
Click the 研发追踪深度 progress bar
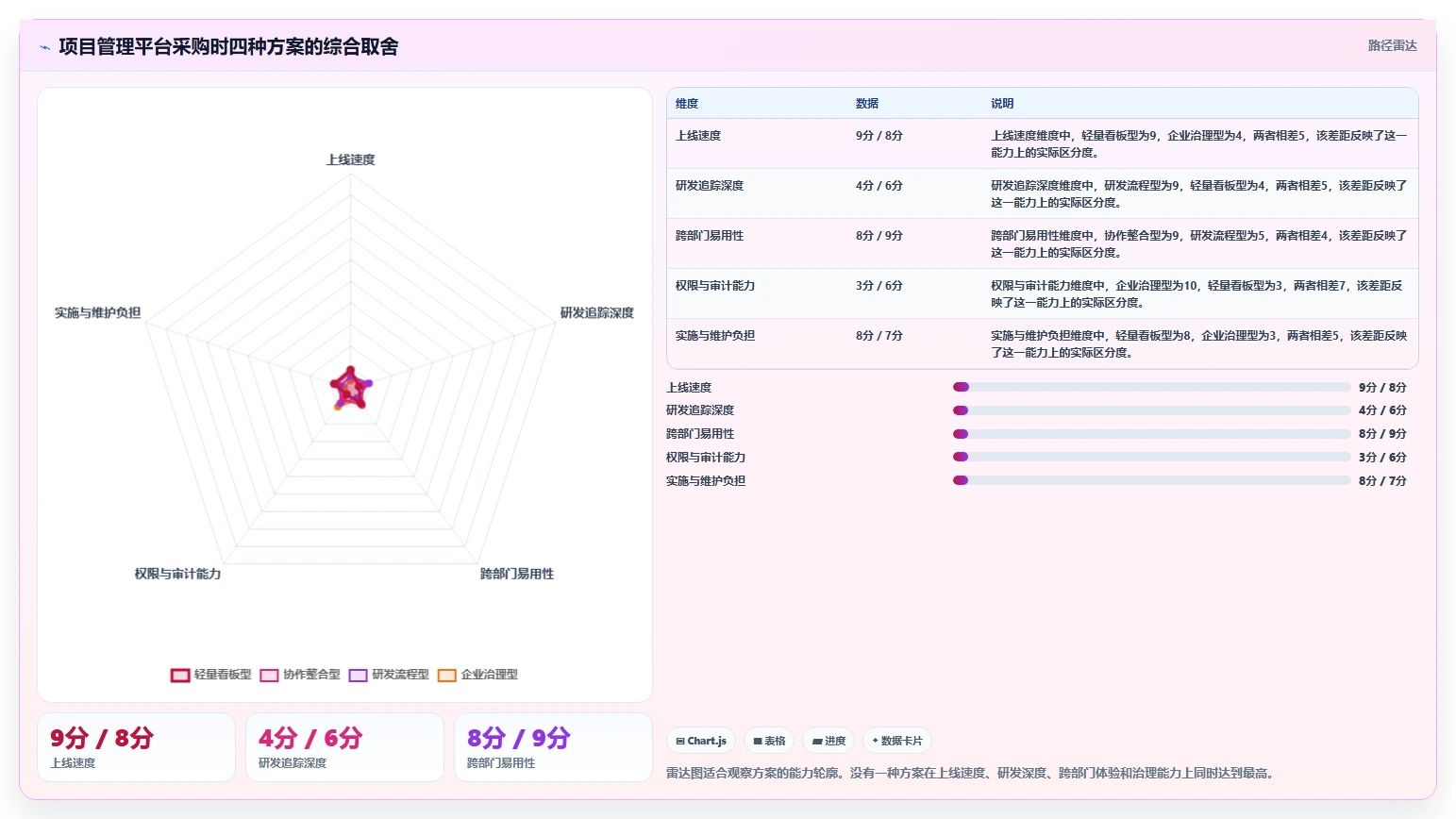click(x=1151, y=410)
